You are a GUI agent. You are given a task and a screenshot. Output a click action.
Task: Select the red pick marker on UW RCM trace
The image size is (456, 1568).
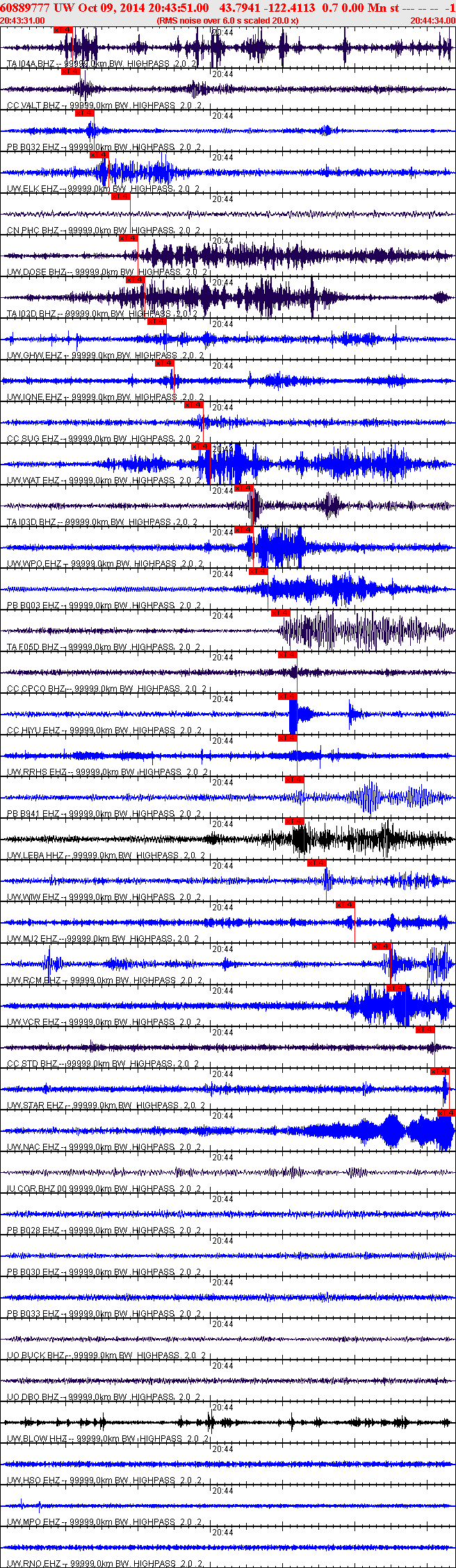(382, 946)
